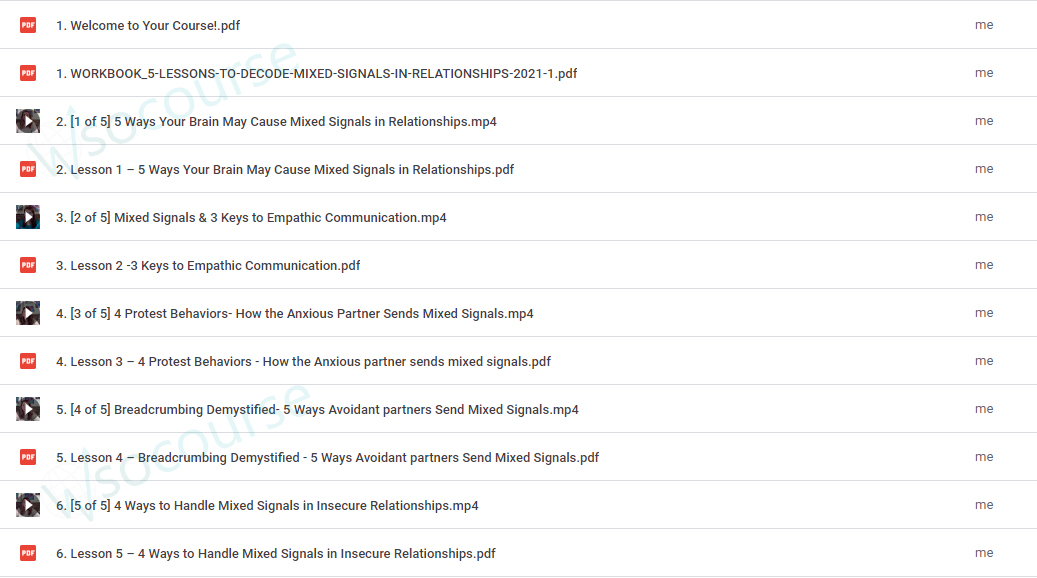Click owner 'me' on the Welcome row
This screenshot has width=1037, height=578.
(x=984, y=25)
